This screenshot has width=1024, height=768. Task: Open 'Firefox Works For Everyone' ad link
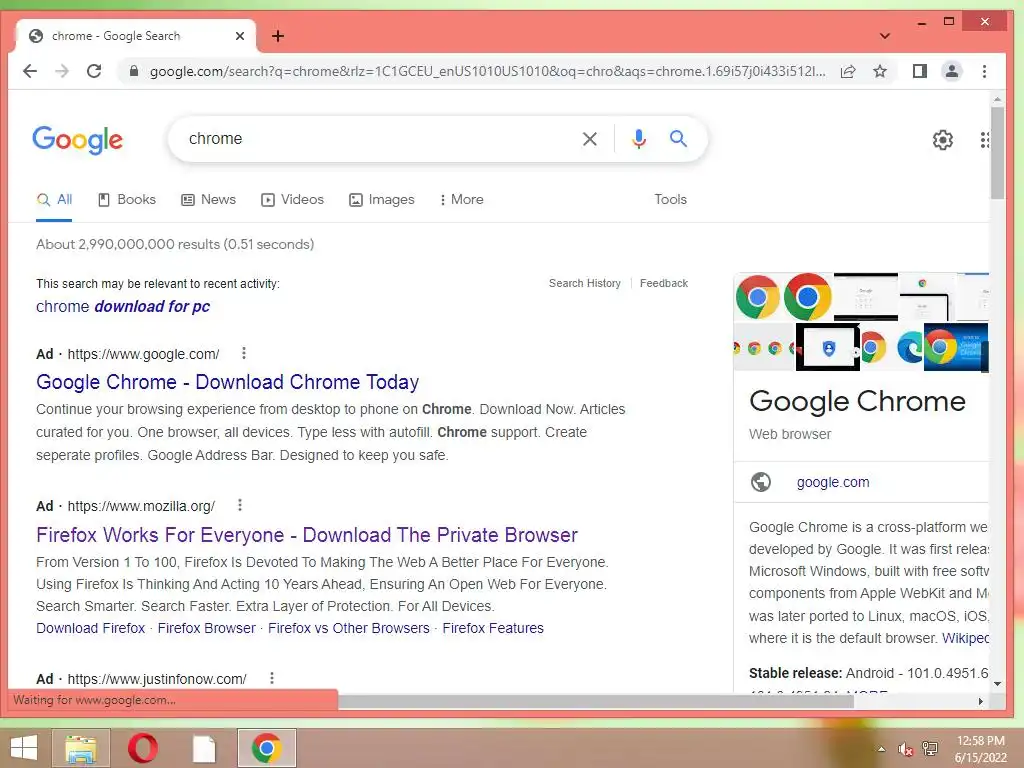pos(307,535)
